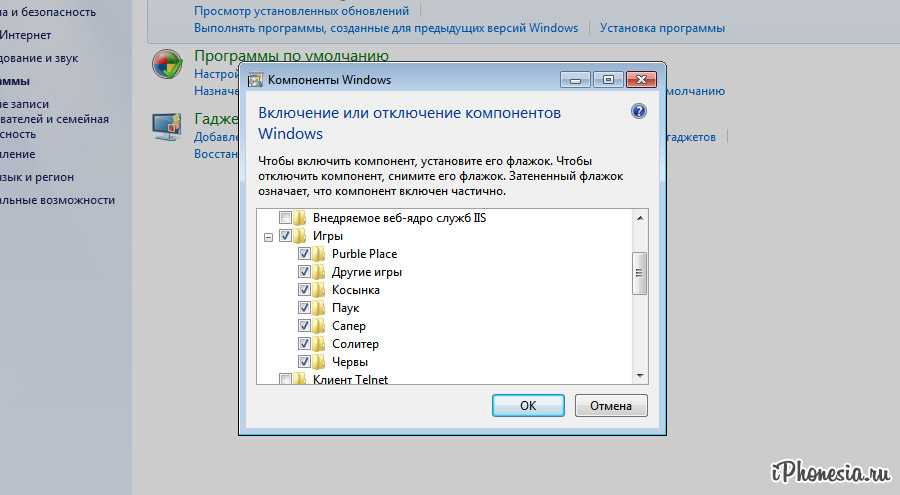Click the Purble Place folder icon
The width and height of the screenshot is (900, 495).
[319, 253]
